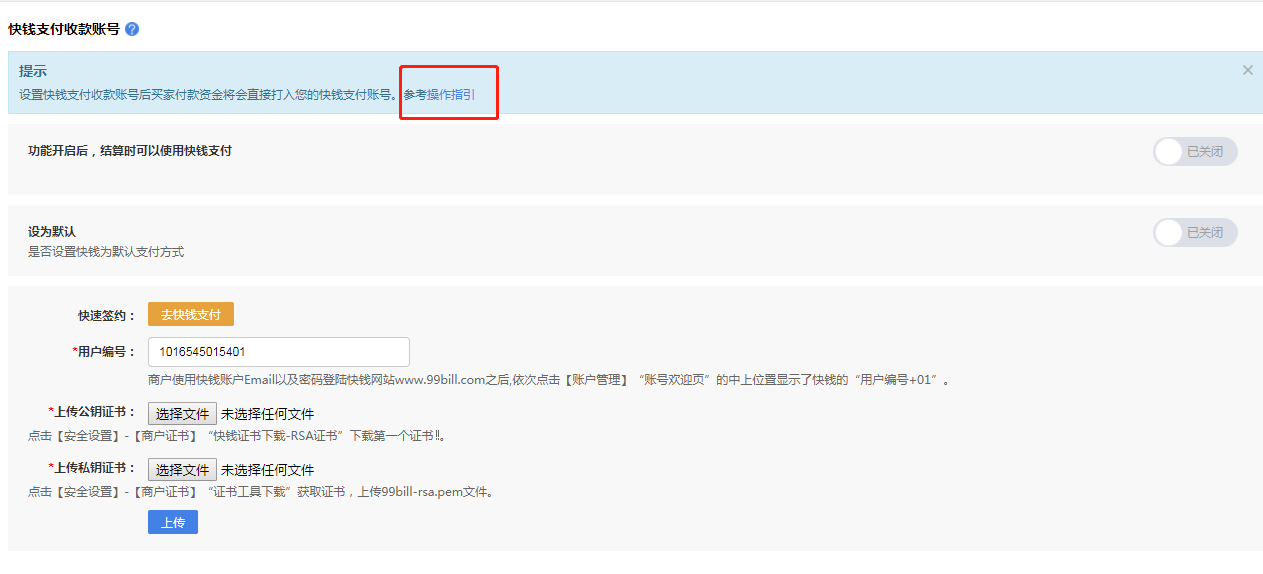Click the 是否设置快钱为默认支付方式 description
The width and height of the screenshot is (1263, 574).
(x=106, y=252)
